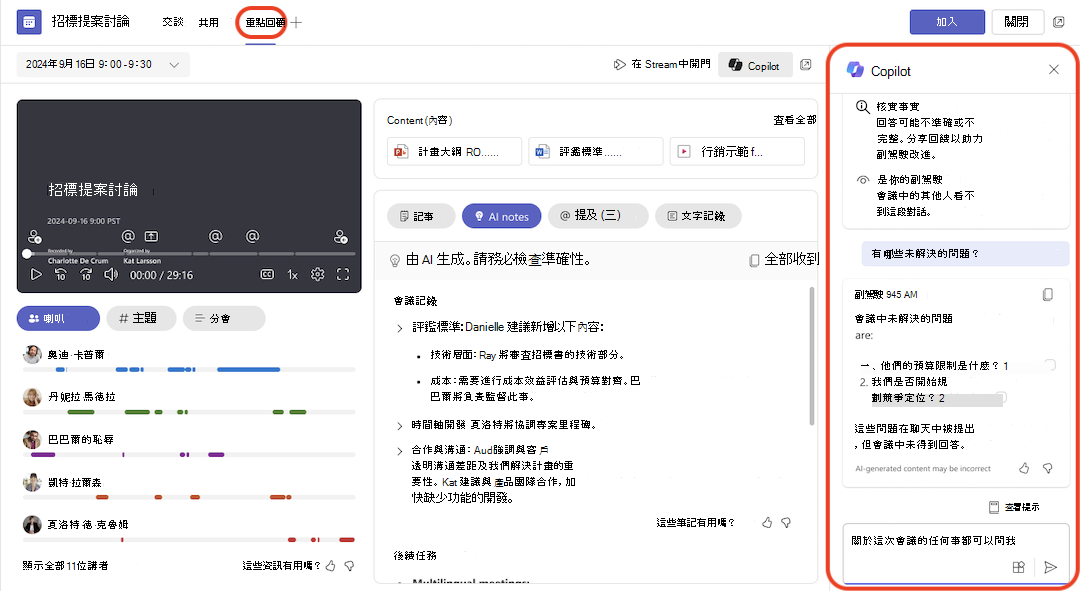This screenshot has height=591, width=1080.
Task: Enter fullscreen video mode
Action: tap(343, 275)
